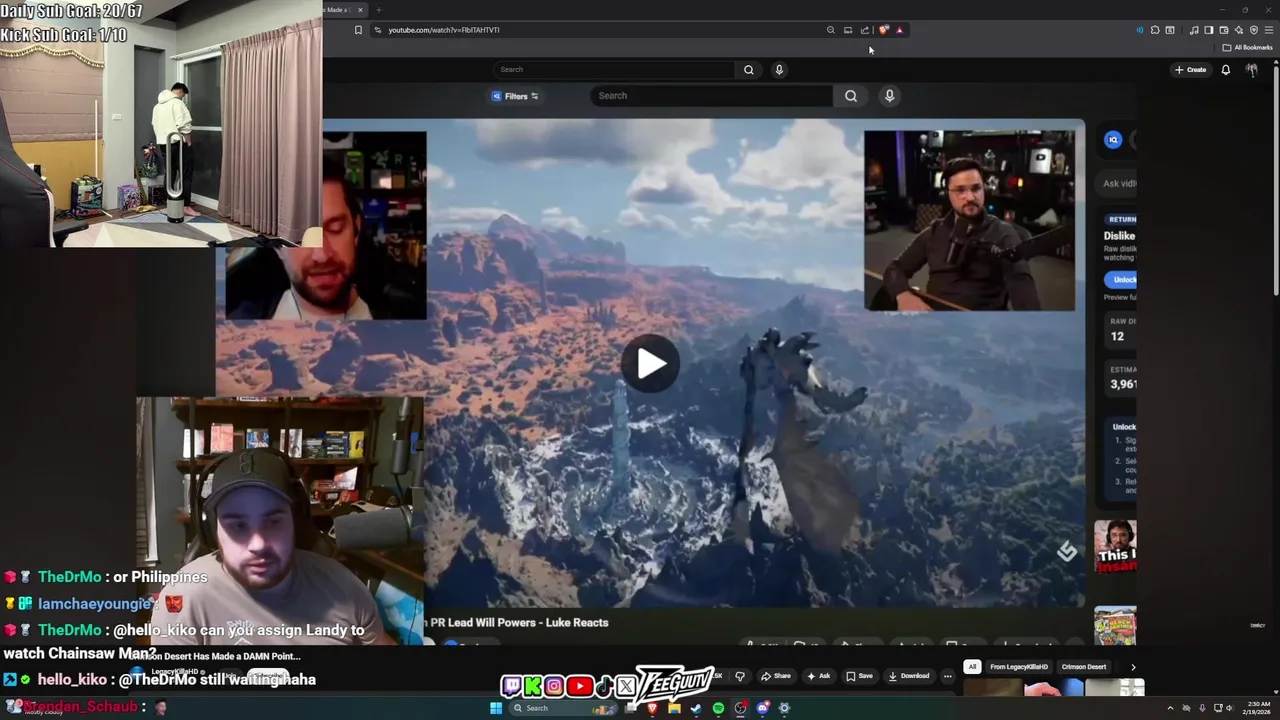
Task: Click the share page icon in address bar
Action: click(865, 30)
